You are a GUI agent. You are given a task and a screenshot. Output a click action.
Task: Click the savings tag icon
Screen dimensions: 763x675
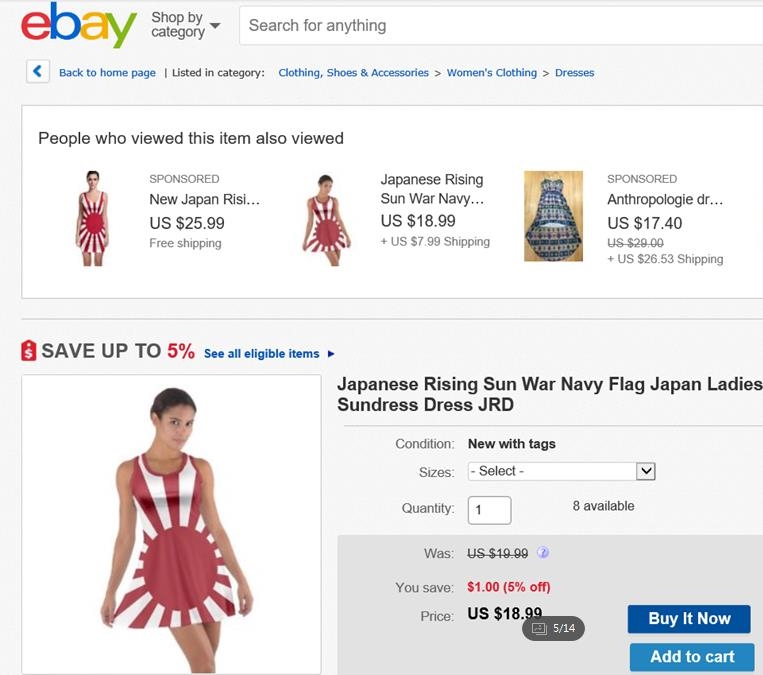[29, 351]
